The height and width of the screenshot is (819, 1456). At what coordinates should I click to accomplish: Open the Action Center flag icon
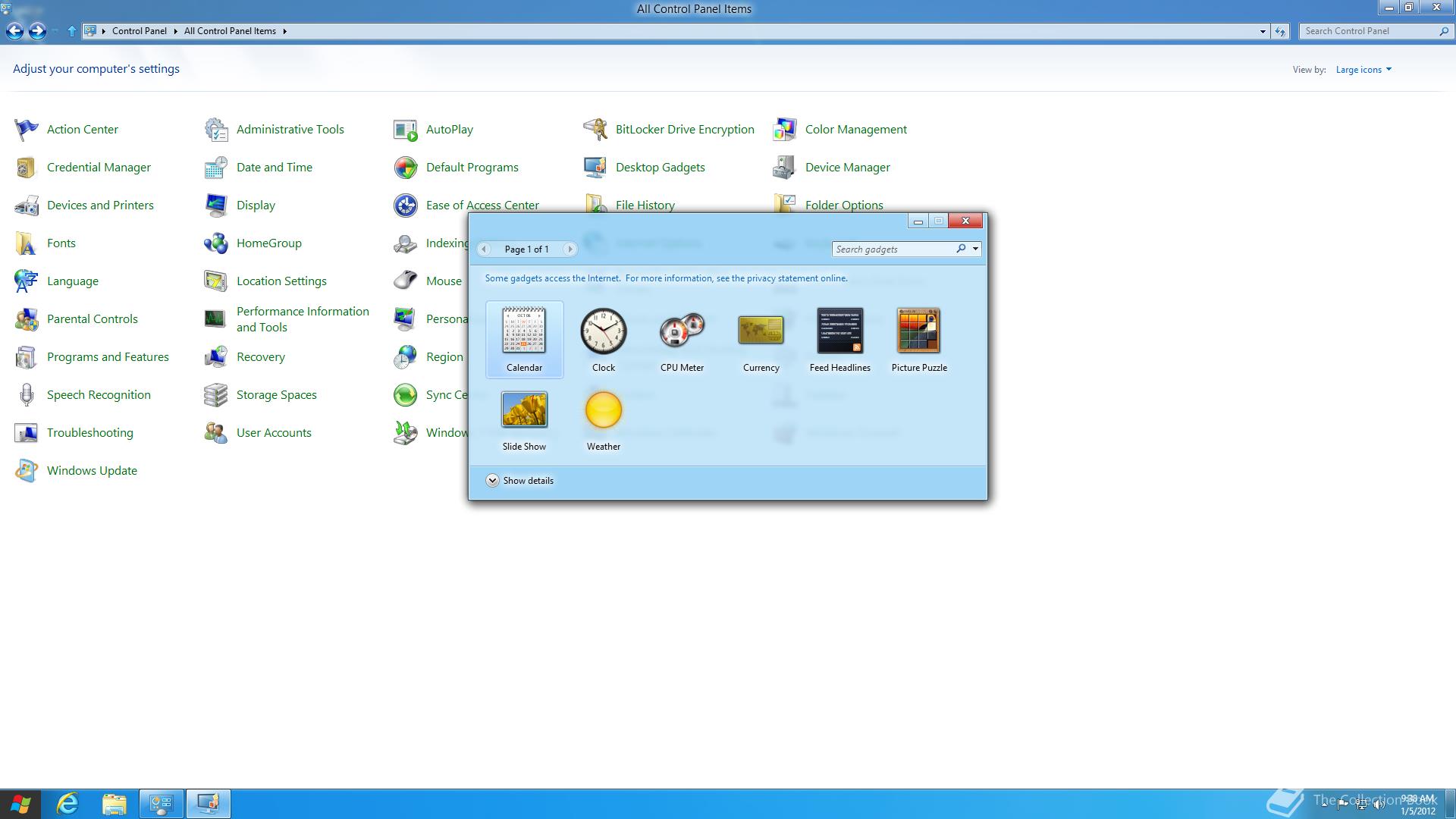[27, 130]
